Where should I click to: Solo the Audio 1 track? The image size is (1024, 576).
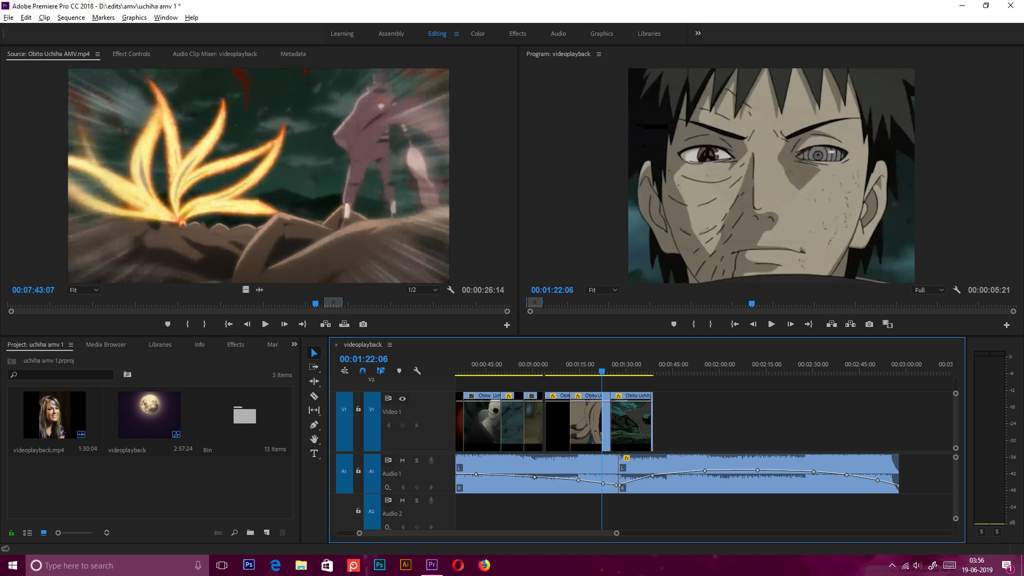(x=417, y=460)
